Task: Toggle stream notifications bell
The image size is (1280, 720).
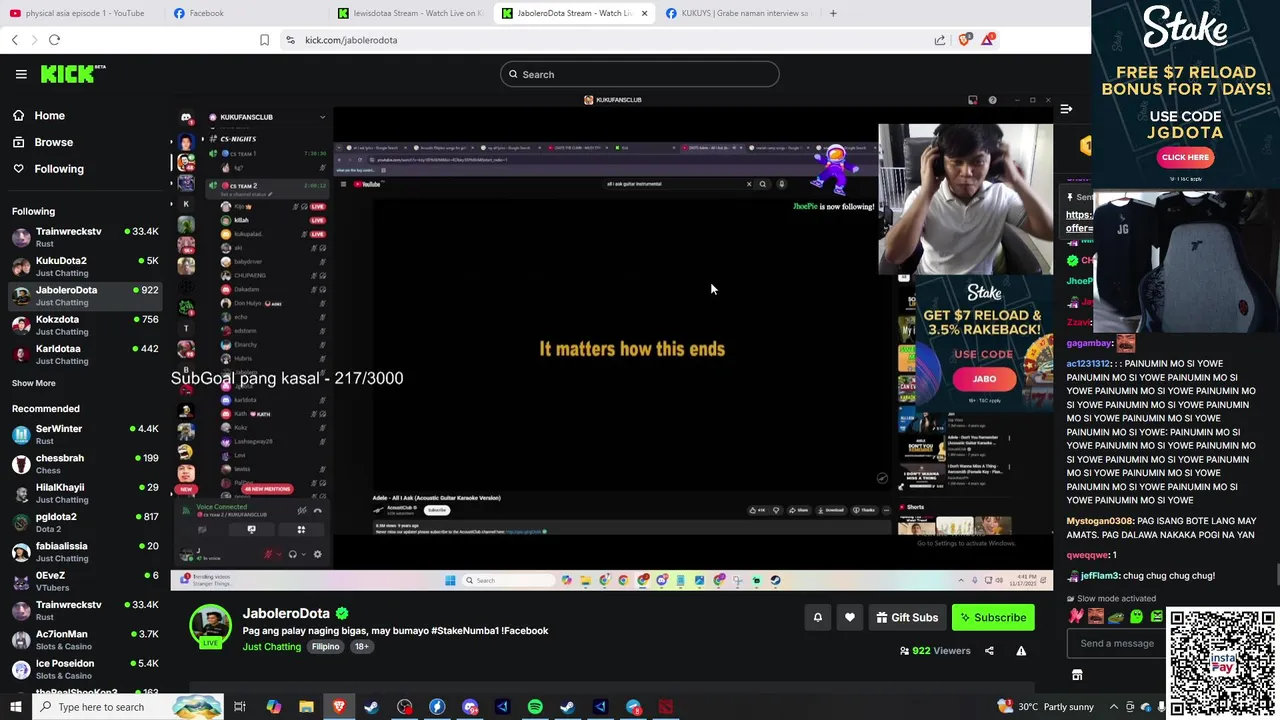Action: pyautogui.click(x=817, y=618)
